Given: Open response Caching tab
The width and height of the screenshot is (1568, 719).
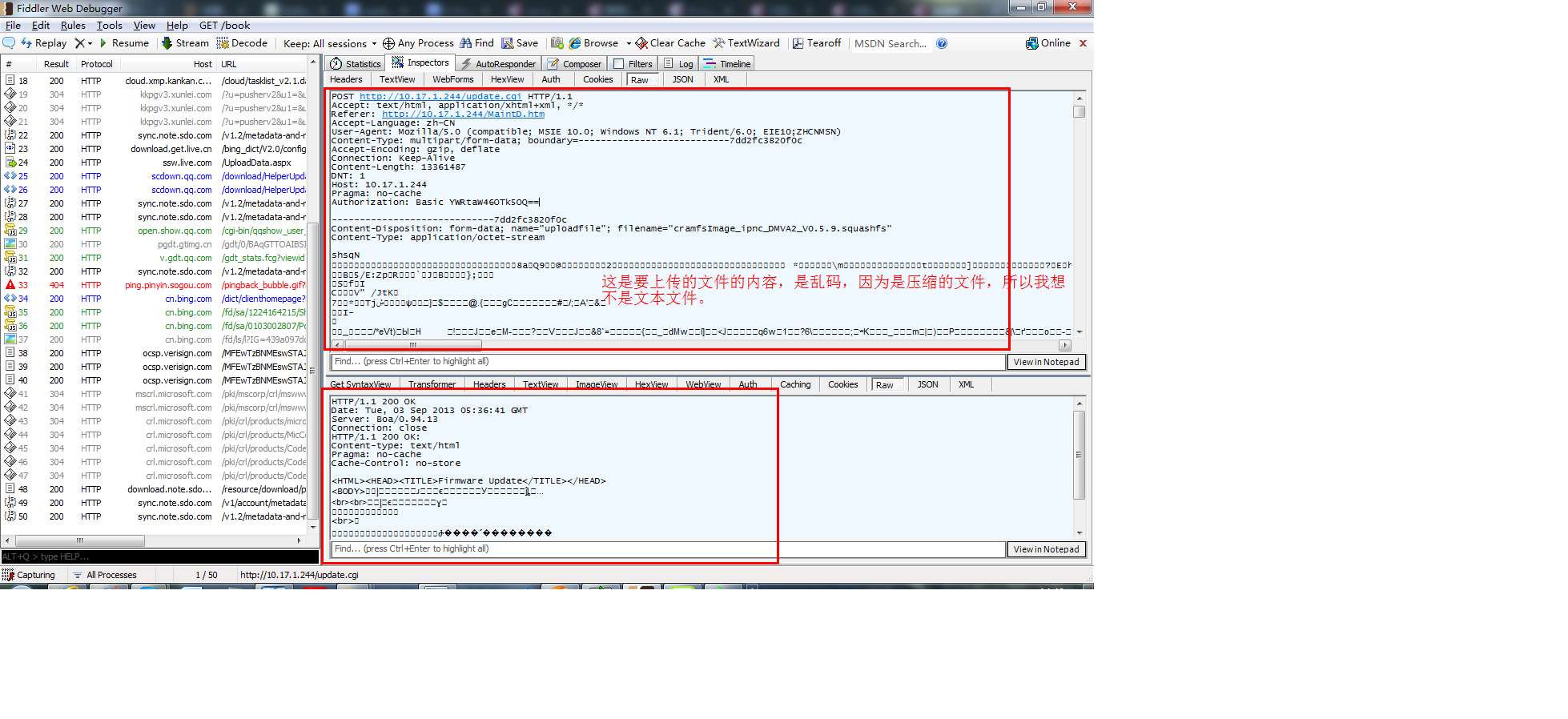Looking at the screenshot, I should point(795,384).
